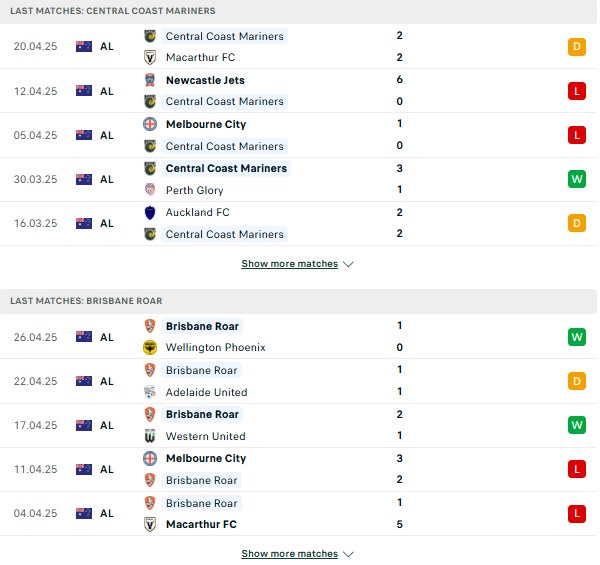The height and width of the screenshot is (565, 600).
Task: Click Central Coast Mariners crest in 30.03.25 match
Action: point(150,168)
